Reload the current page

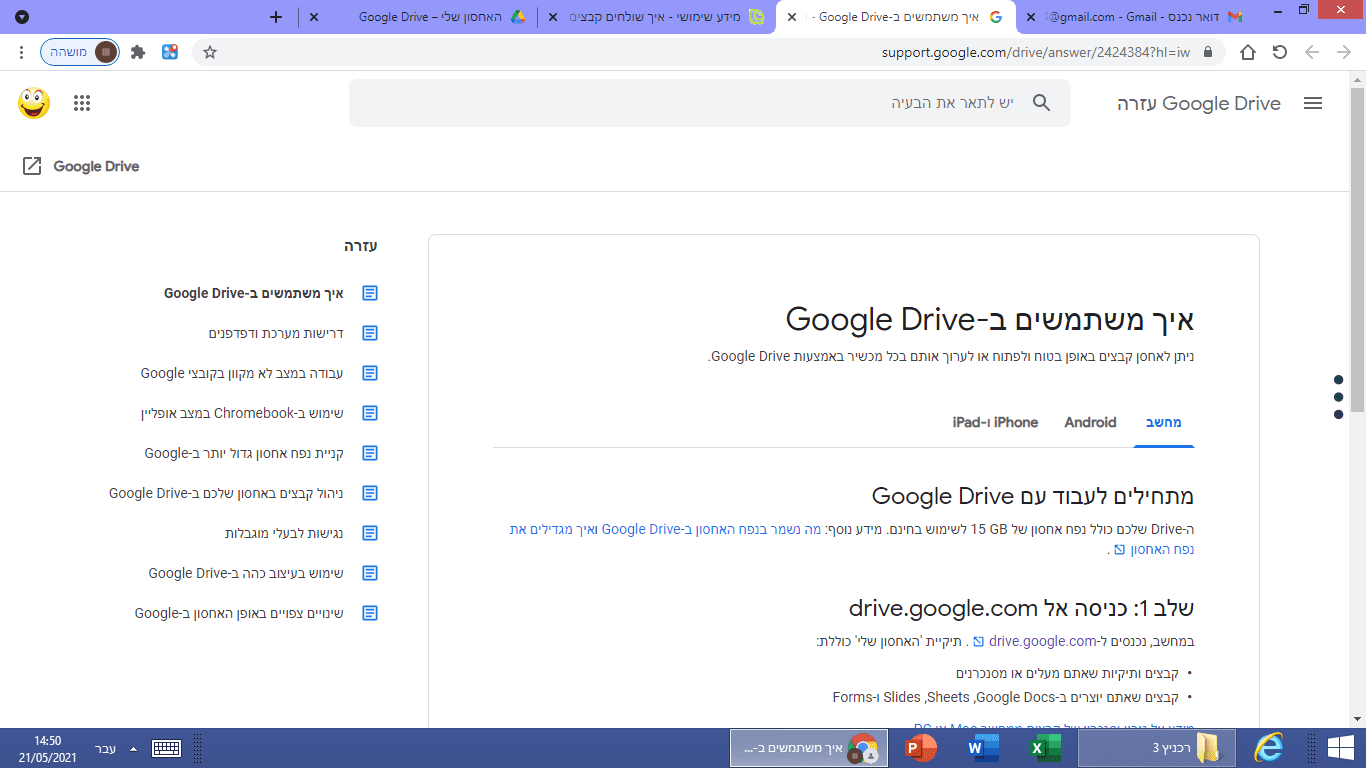coord(1280,52)
